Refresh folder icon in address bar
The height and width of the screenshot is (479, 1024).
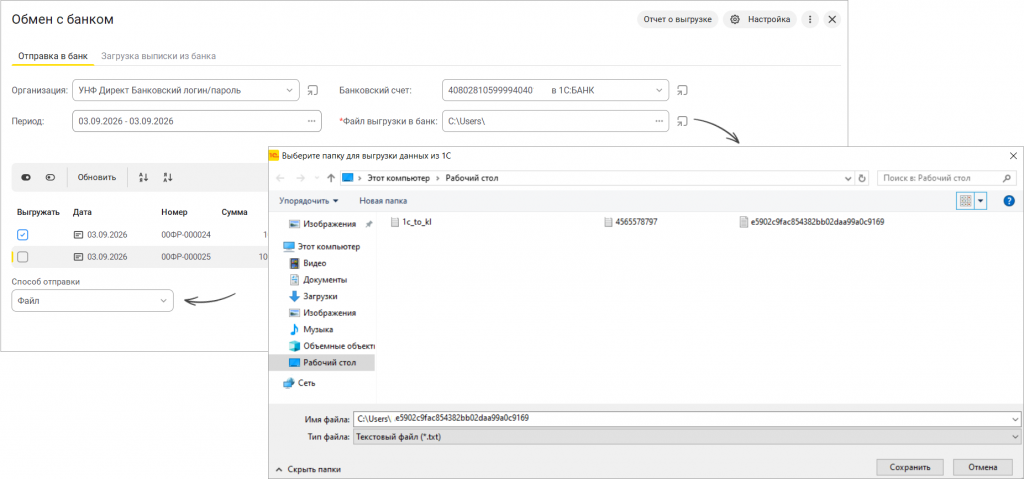(x=862, y=178)
